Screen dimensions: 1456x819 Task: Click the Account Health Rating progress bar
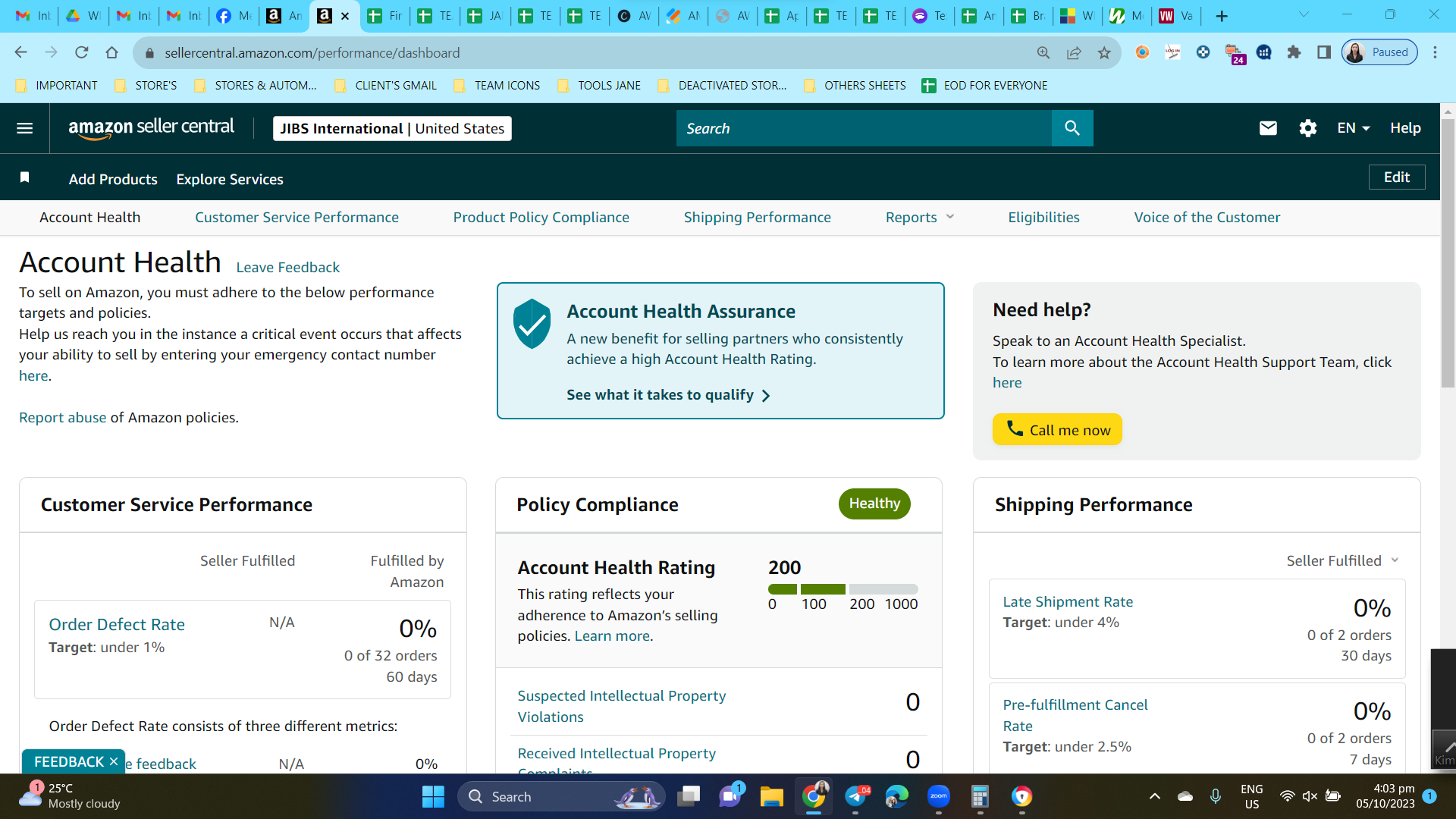pos(843,589)
